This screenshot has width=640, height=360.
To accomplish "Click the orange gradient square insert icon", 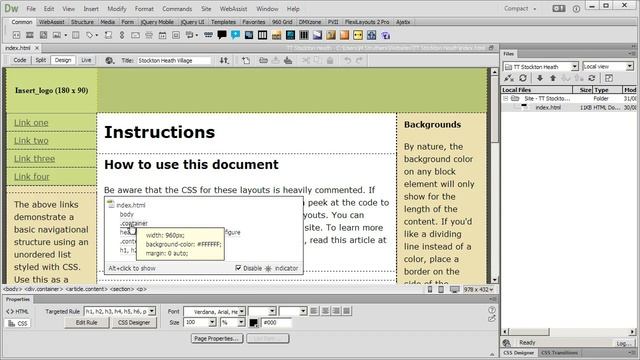I will pos(344,35).
